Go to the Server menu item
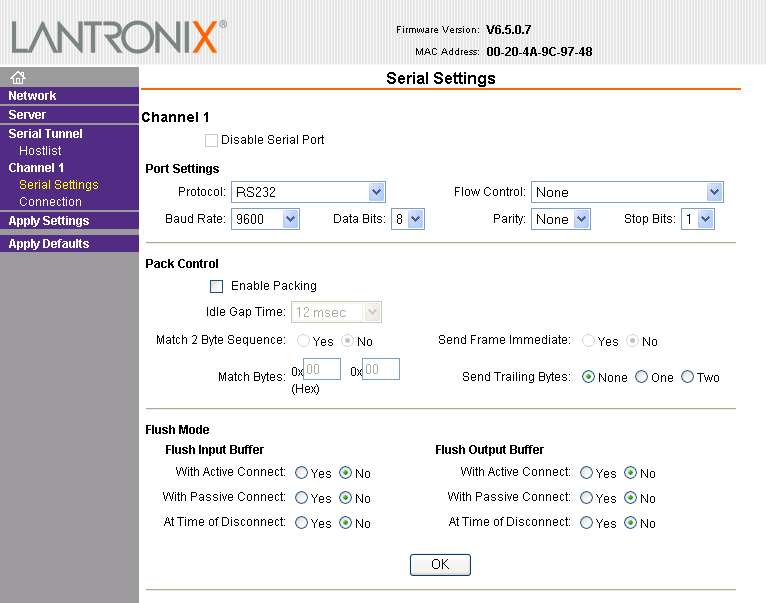This screenshot has width=766, height=603. tap(28, 115)
